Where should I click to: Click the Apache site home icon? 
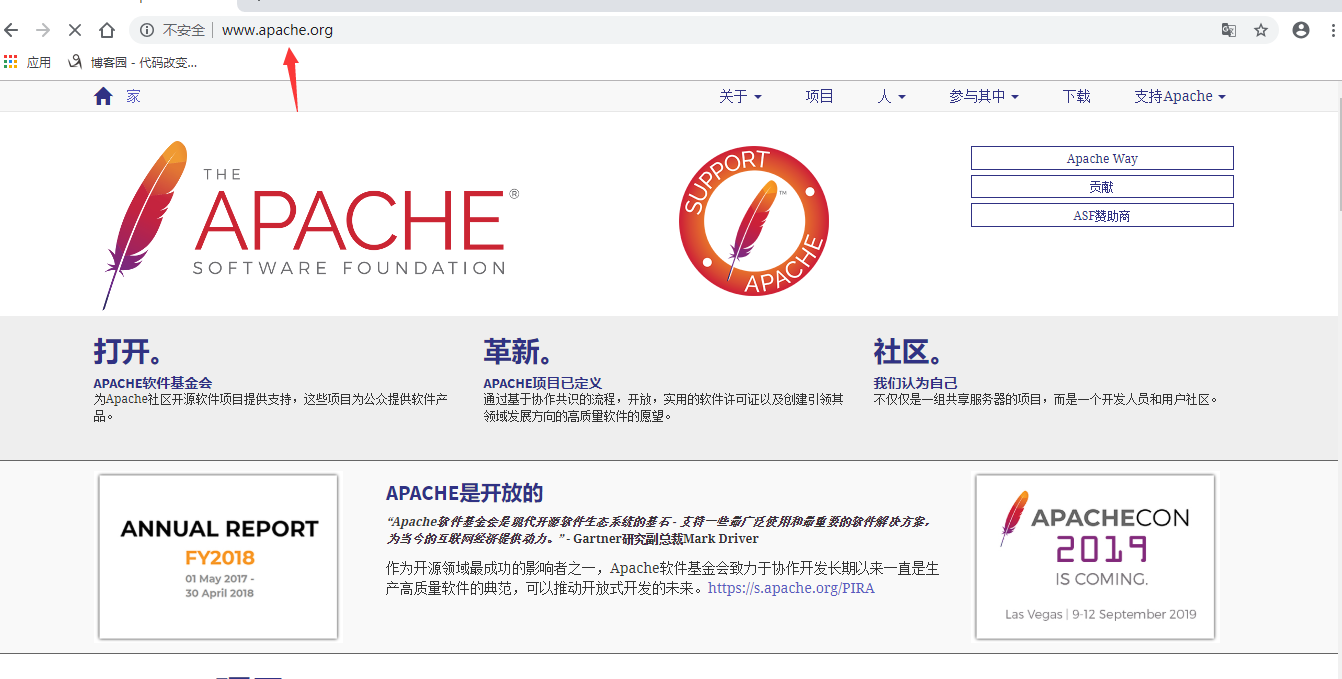click(x=103, y=96)
